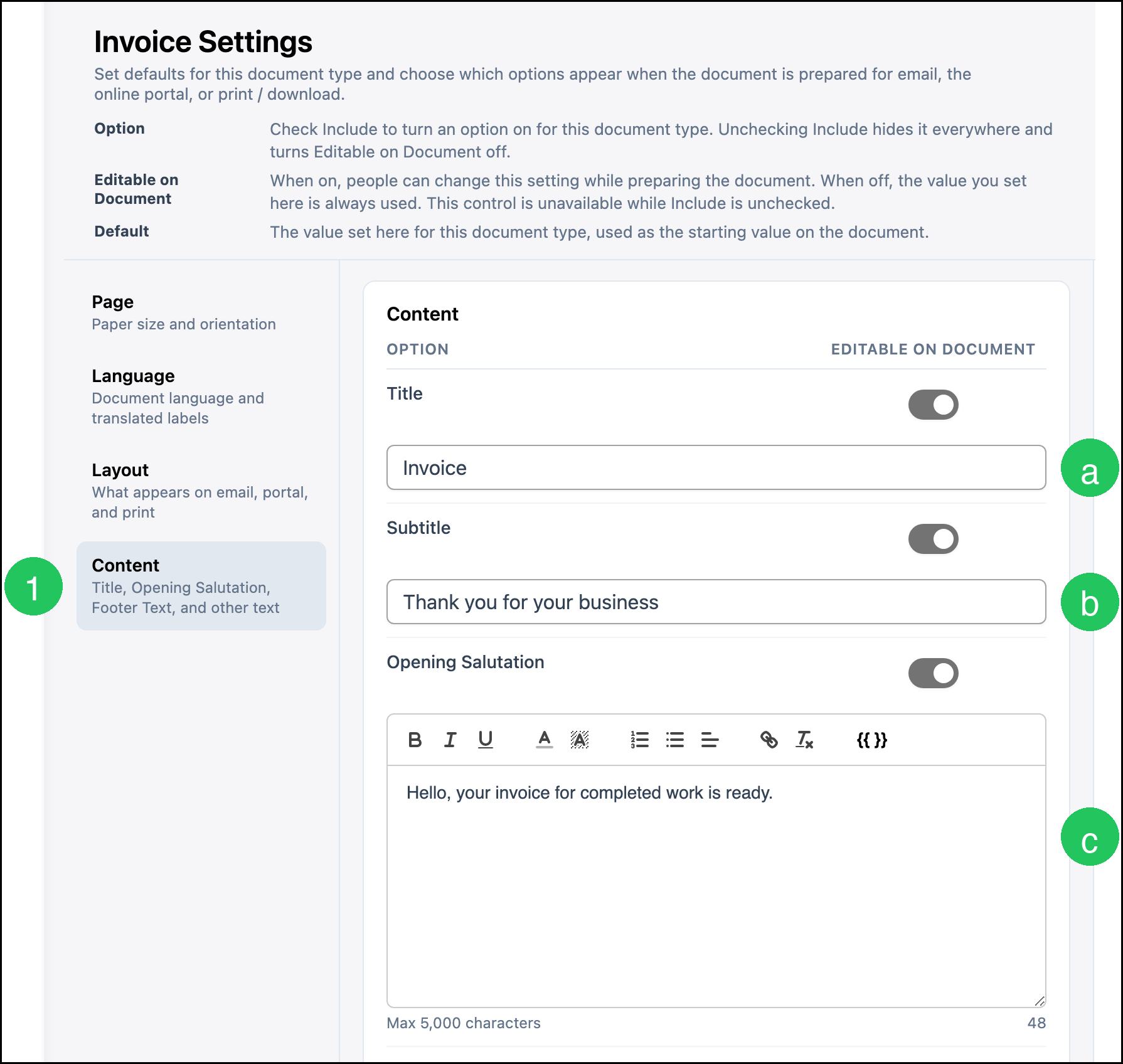Click the underline formatting icon
This screenshot has height=1064, width=1123.
point(485,740)
